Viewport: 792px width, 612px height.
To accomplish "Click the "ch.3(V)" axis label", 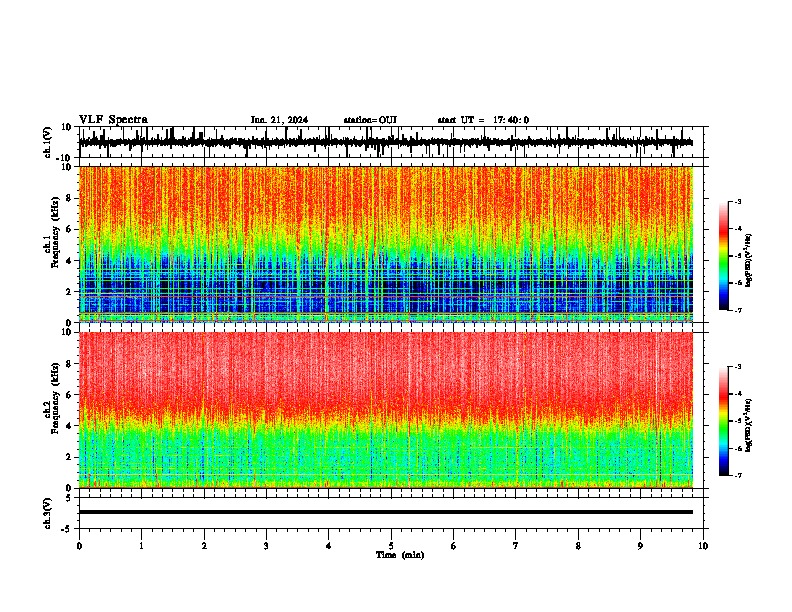I will click(x=48, y=513).
